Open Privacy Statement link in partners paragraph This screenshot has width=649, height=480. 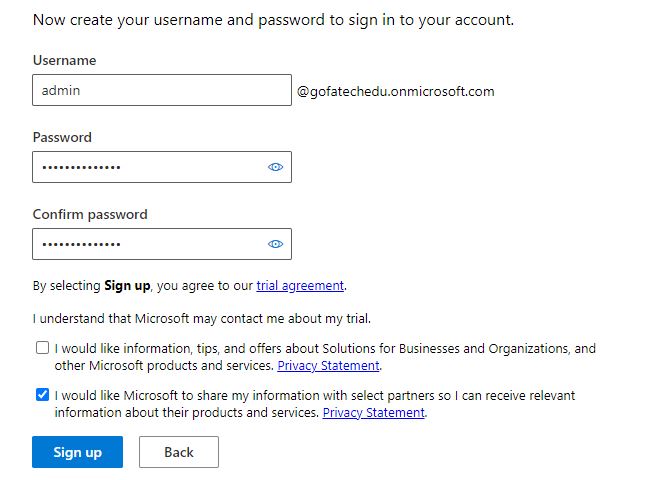pos(374,413)
